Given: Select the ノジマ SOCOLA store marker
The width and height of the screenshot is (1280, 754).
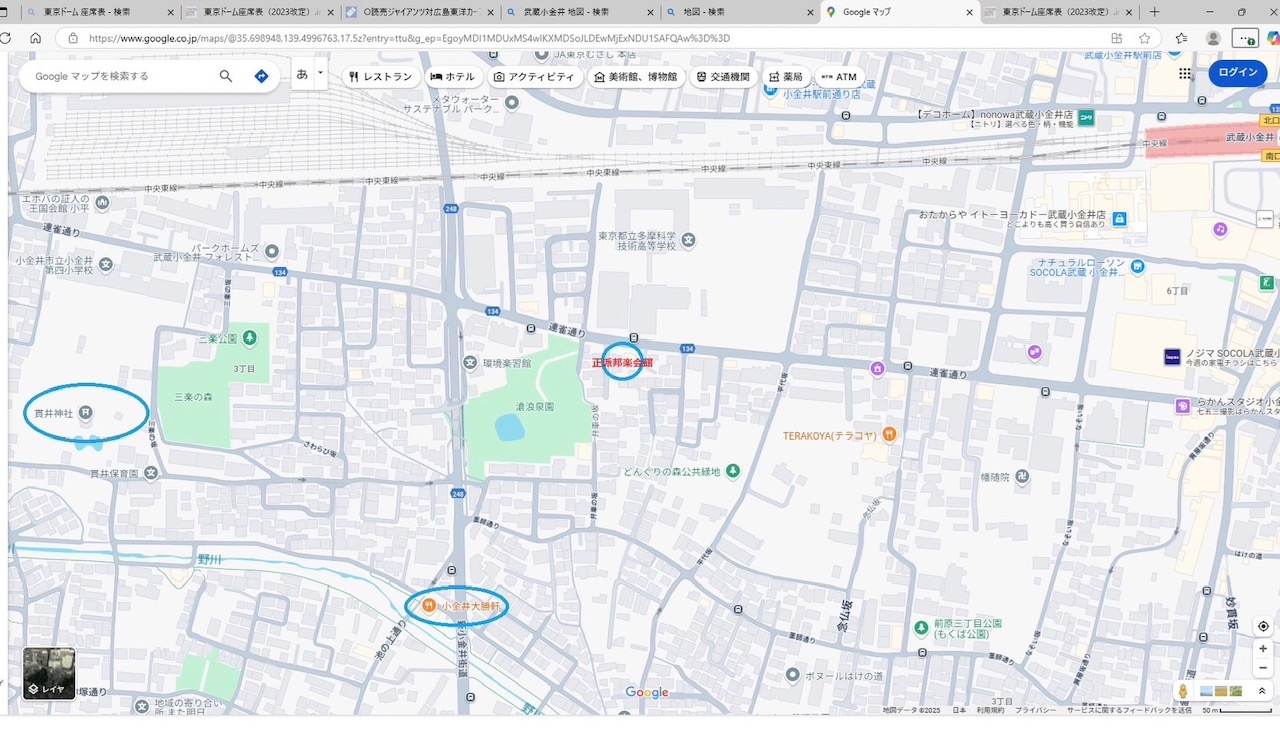Looking at the screenshot, I should coord(1172,356).
